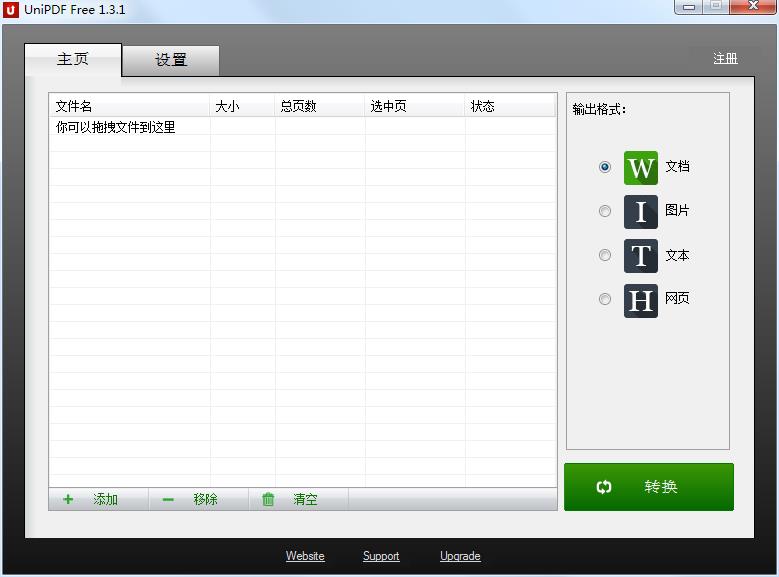This screenshot has width=779, height=577.
Task: Click the plus icon beside 添加
Action: (68, 499)
